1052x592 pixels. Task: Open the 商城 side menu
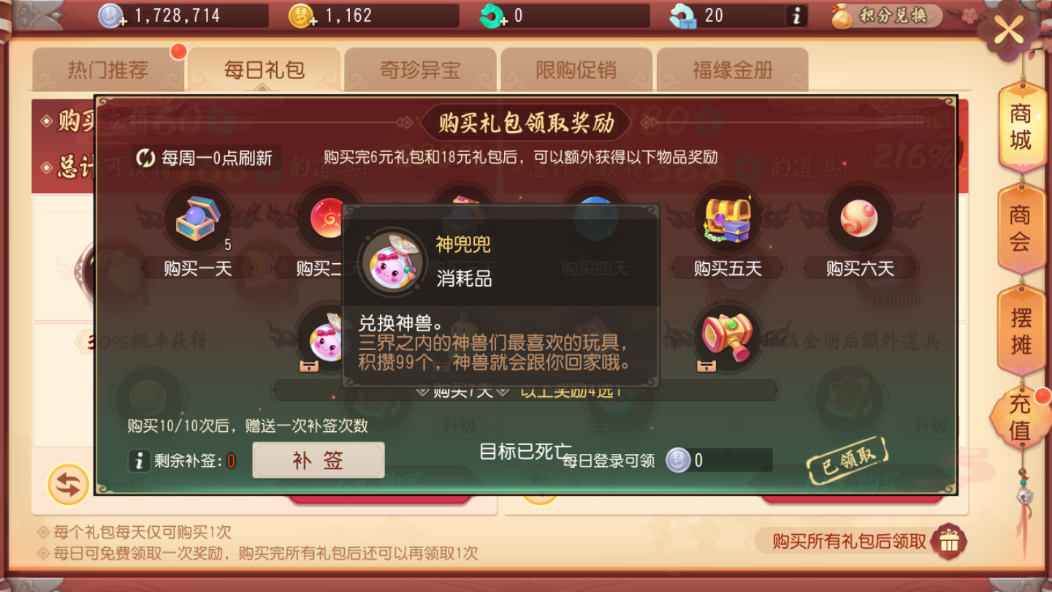coord(1020,128)
